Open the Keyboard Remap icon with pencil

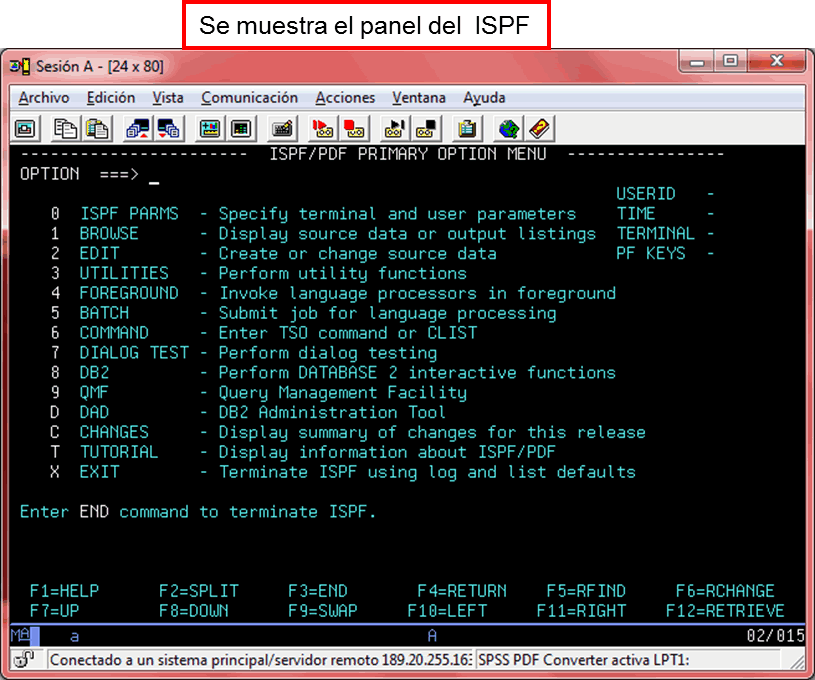tap(282, 128)
